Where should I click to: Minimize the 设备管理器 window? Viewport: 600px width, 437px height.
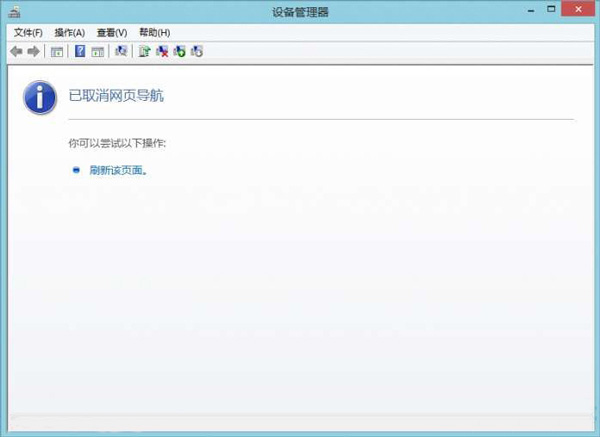[531, 11]
